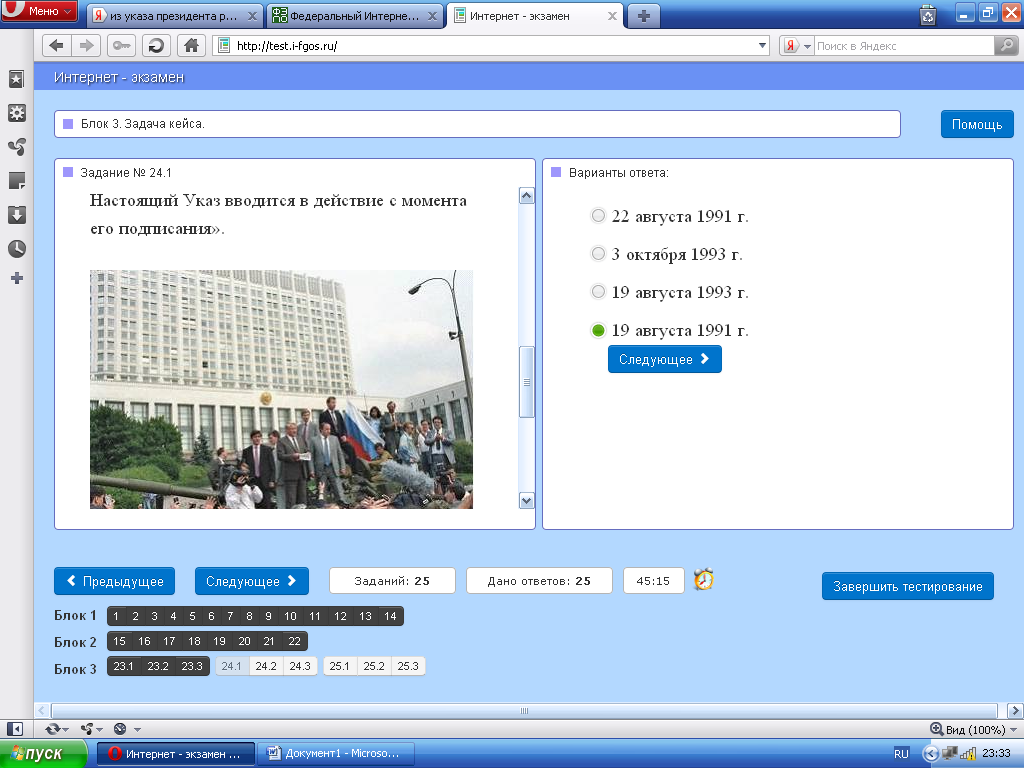The image size is (1024, 768).
Task: Open a new browser tab
Action: click(x=643, y=16)
